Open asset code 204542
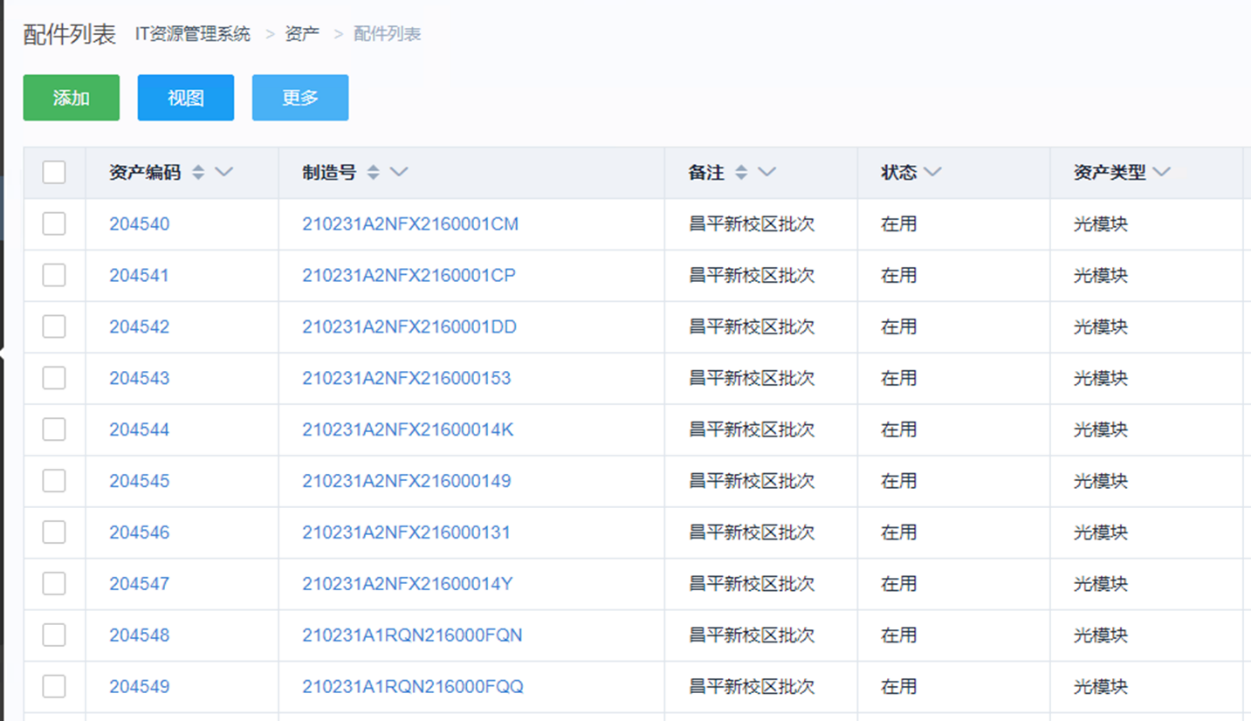This screenshot has width=1251, height=721. point(139,326)
